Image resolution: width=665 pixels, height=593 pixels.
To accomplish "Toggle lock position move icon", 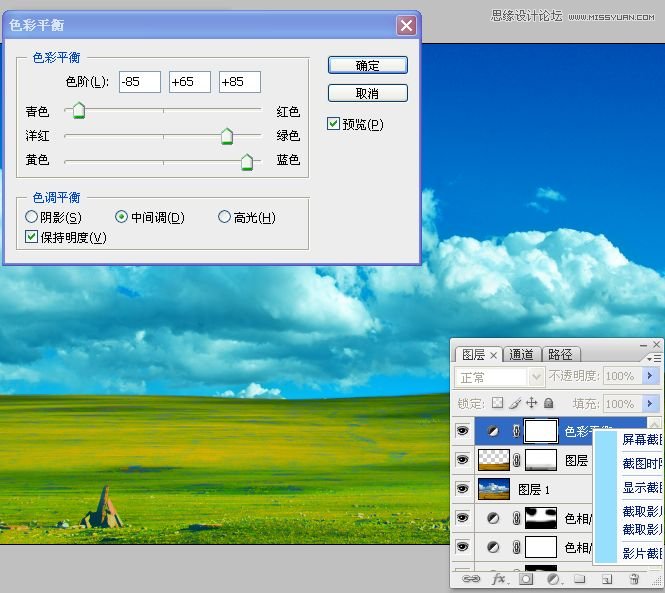I will [x=531, y=403].
